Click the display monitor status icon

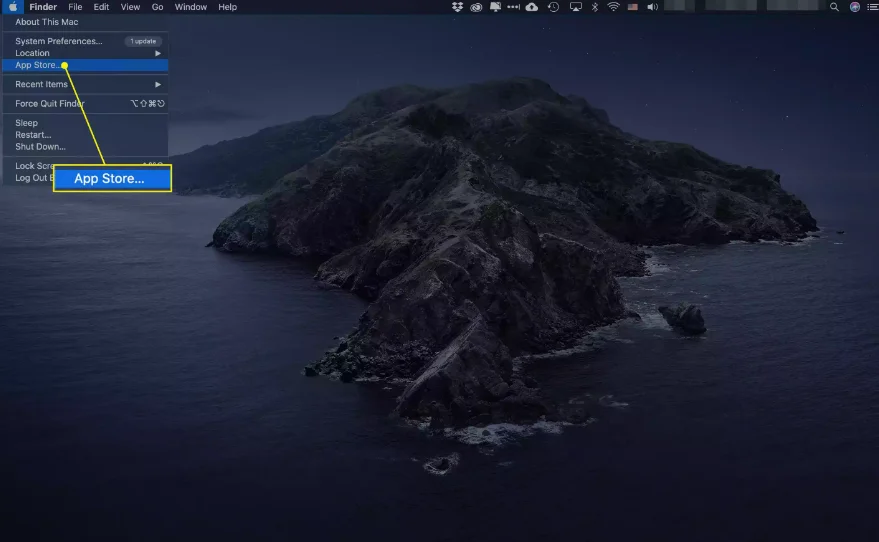[495, 7]
